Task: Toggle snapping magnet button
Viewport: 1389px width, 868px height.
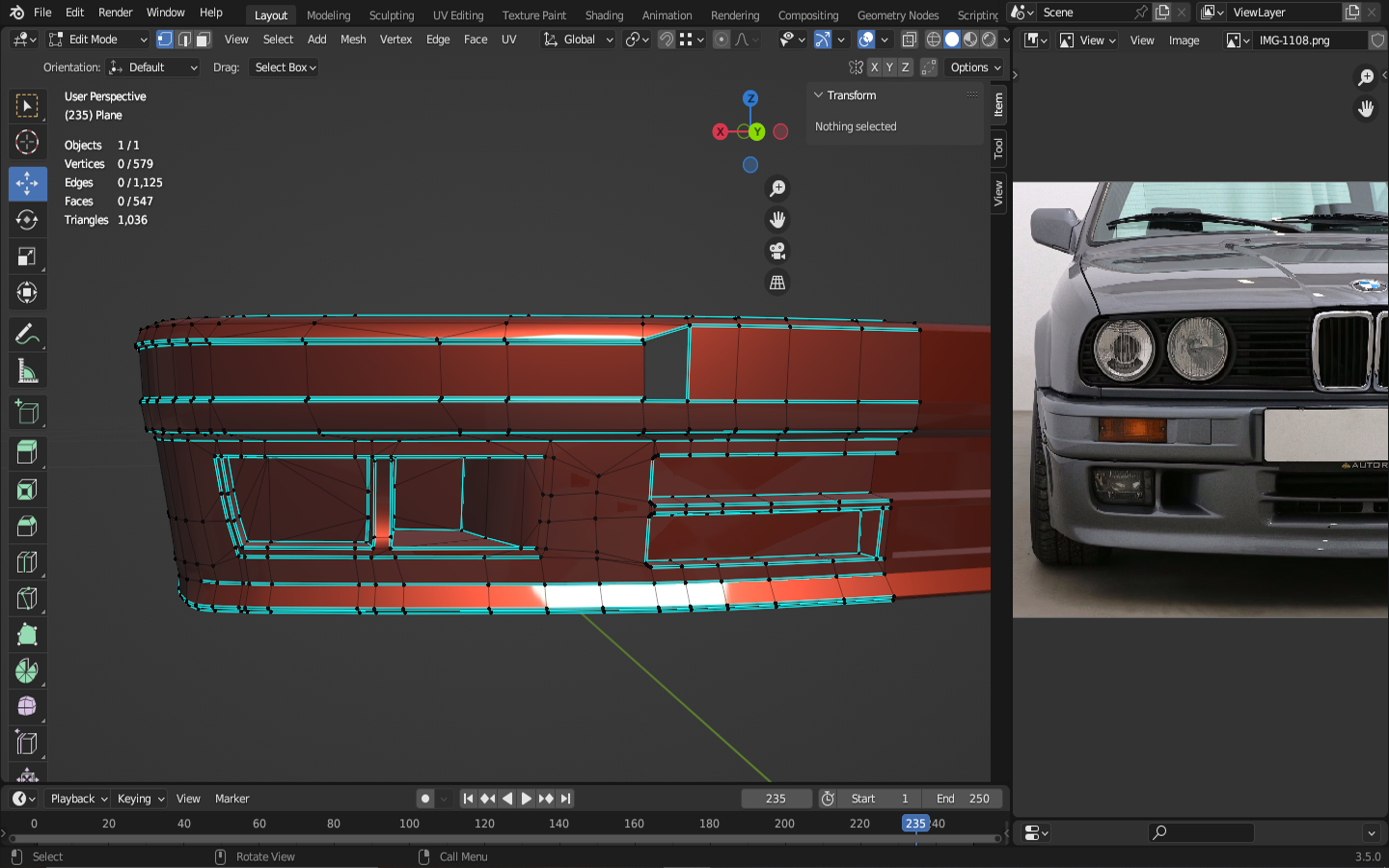Action: [666, 40]
